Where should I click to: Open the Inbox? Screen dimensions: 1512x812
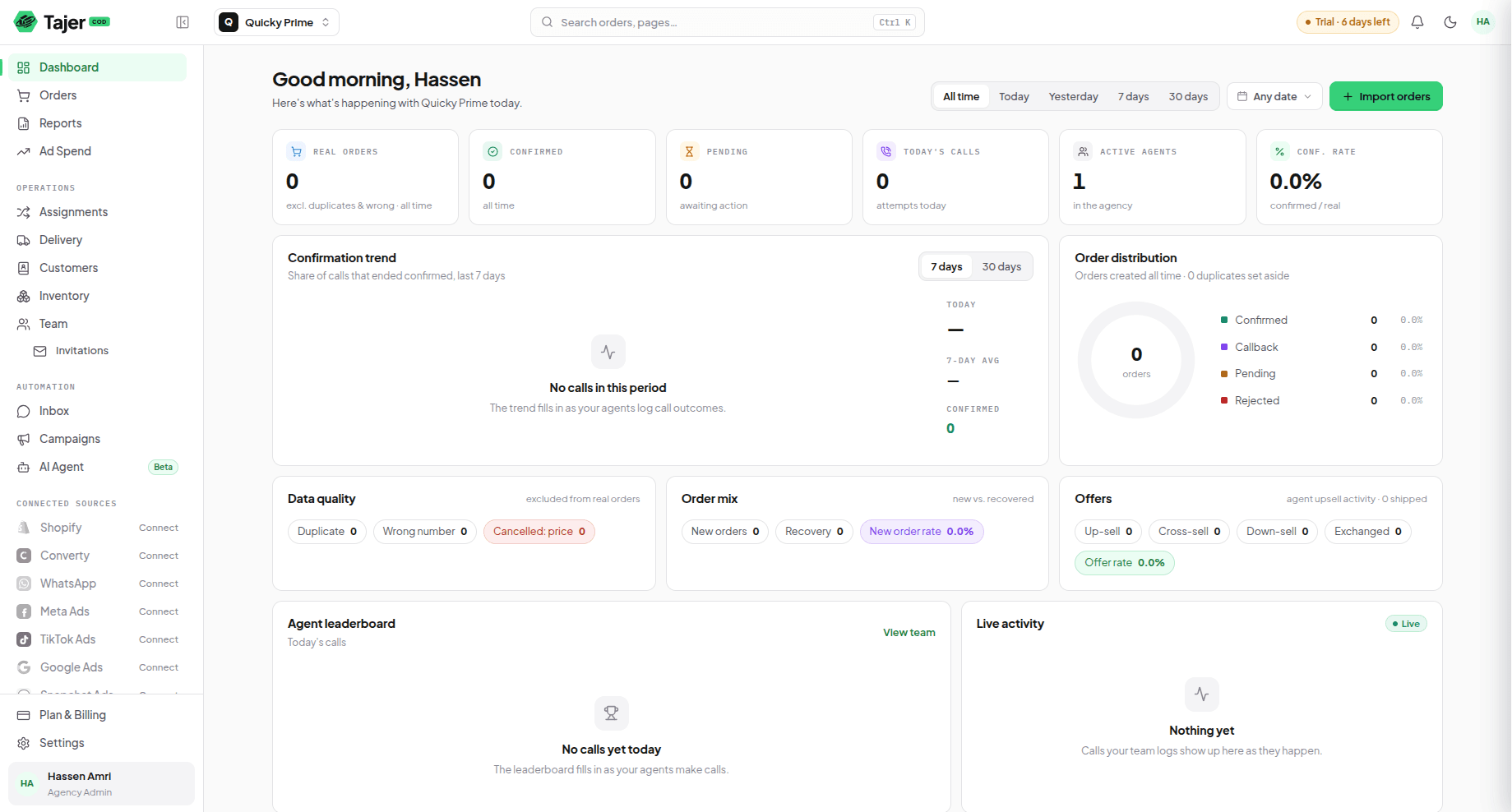[x=97, y=411]
